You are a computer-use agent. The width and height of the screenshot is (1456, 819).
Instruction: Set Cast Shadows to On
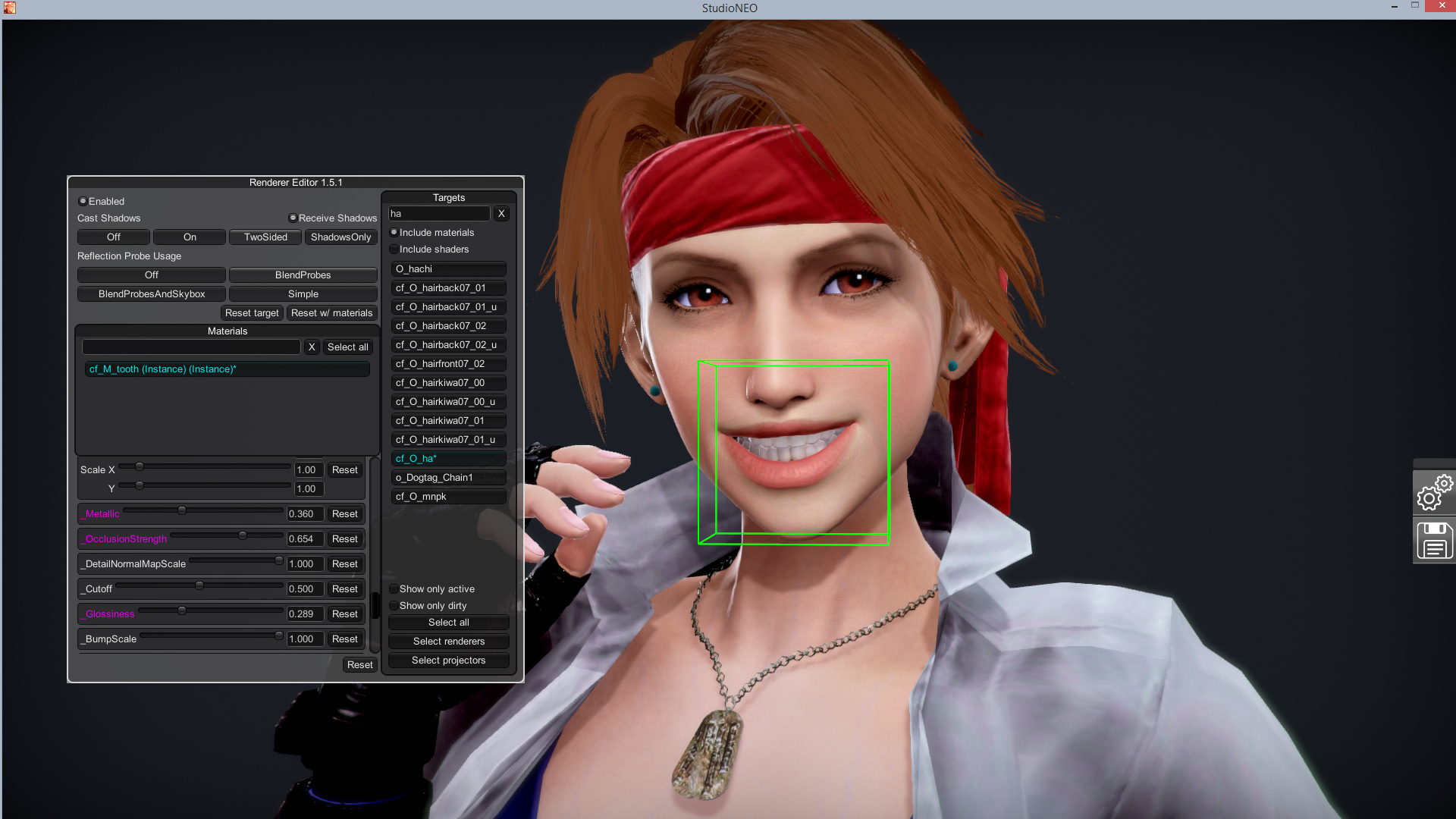190,237
